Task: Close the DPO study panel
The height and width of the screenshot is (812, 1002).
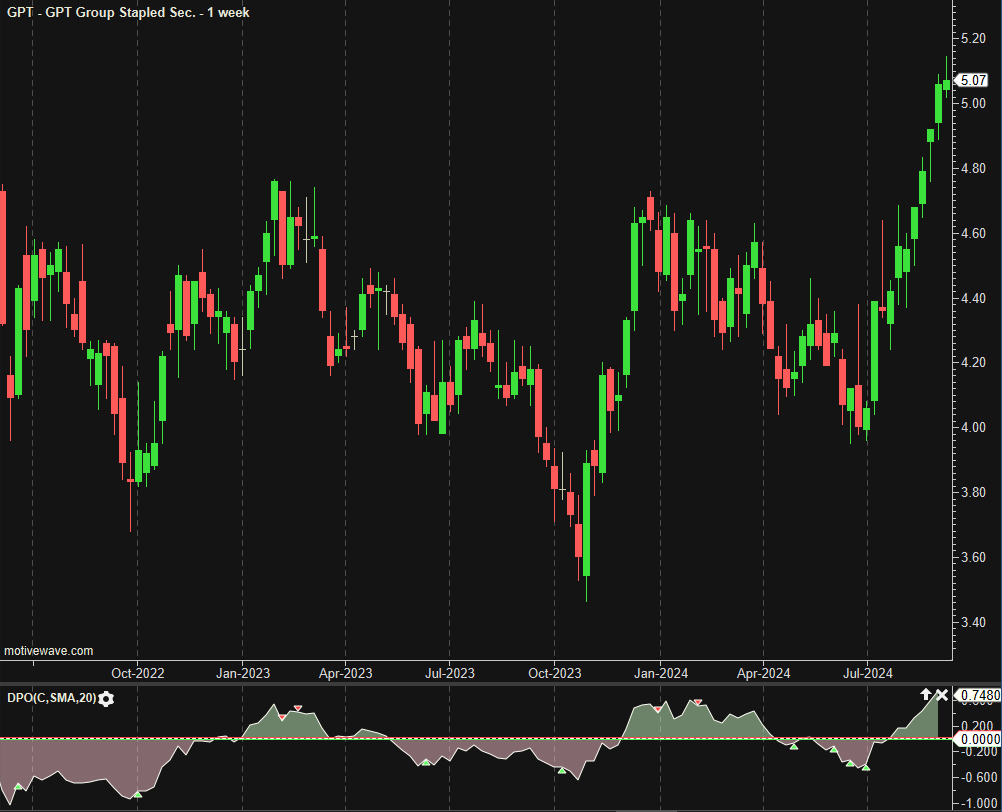Action: click(941, 695)
